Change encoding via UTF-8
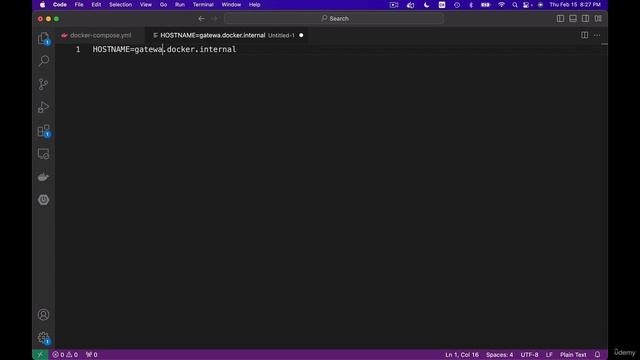 click(x=529, y=355)
